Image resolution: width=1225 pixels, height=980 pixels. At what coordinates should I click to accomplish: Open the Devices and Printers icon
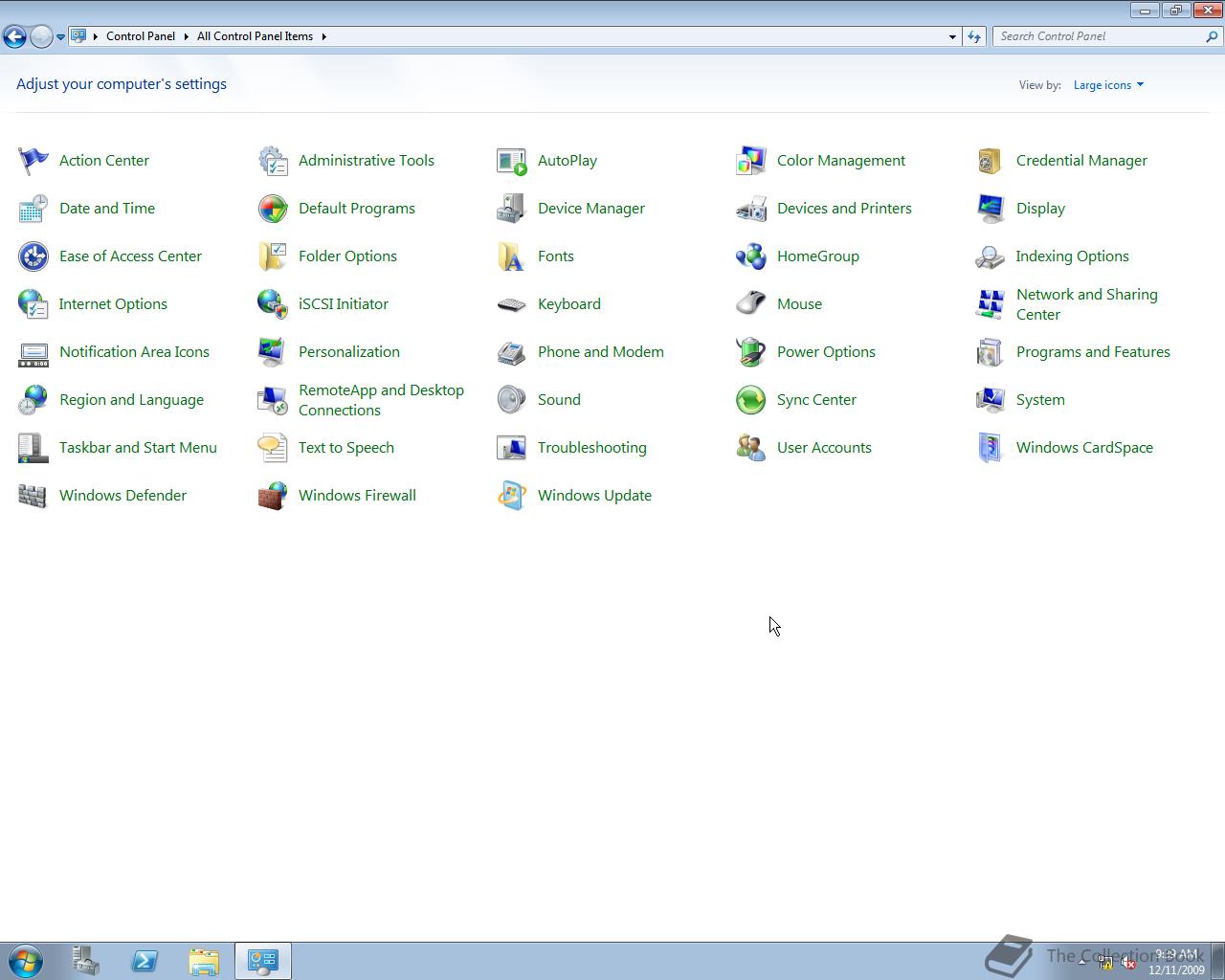tap(751, 209)
